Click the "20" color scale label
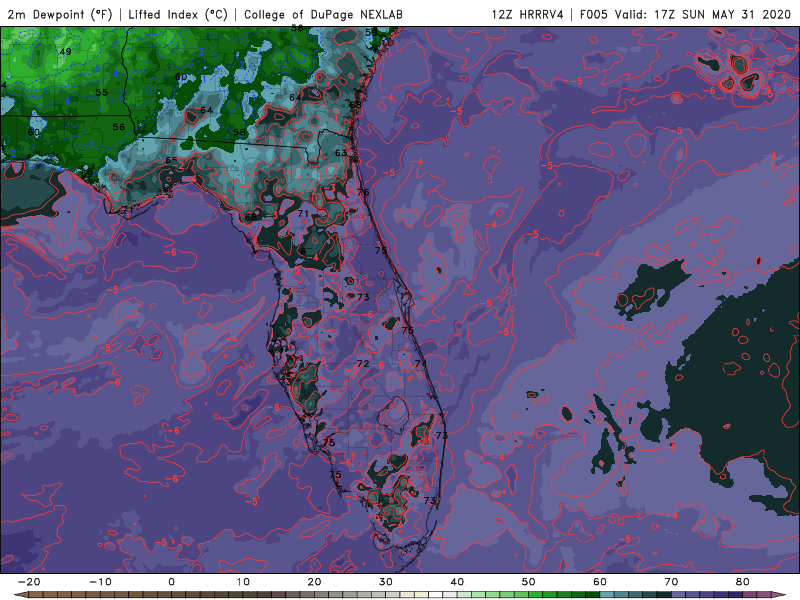This screenshot has height=600, width=800. coord(314,582)
